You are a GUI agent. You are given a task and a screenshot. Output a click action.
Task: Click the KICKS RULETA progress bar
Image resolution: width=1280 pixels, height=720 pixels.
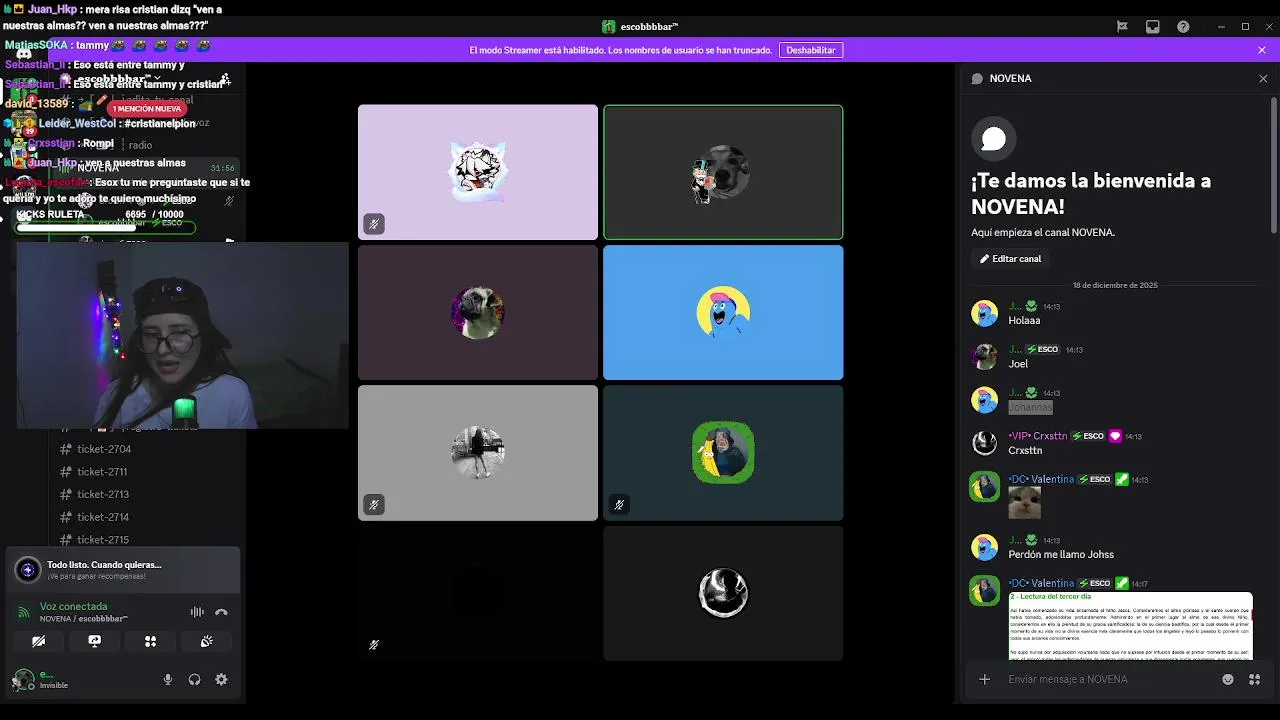pyautogui.click(x=105, y=227)
